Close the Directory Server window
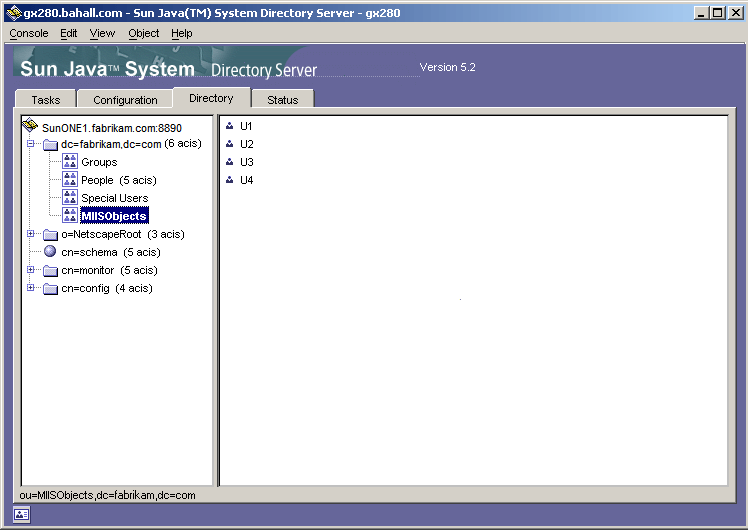This screenshot has height=530, width=748. (x=736, y=13)
